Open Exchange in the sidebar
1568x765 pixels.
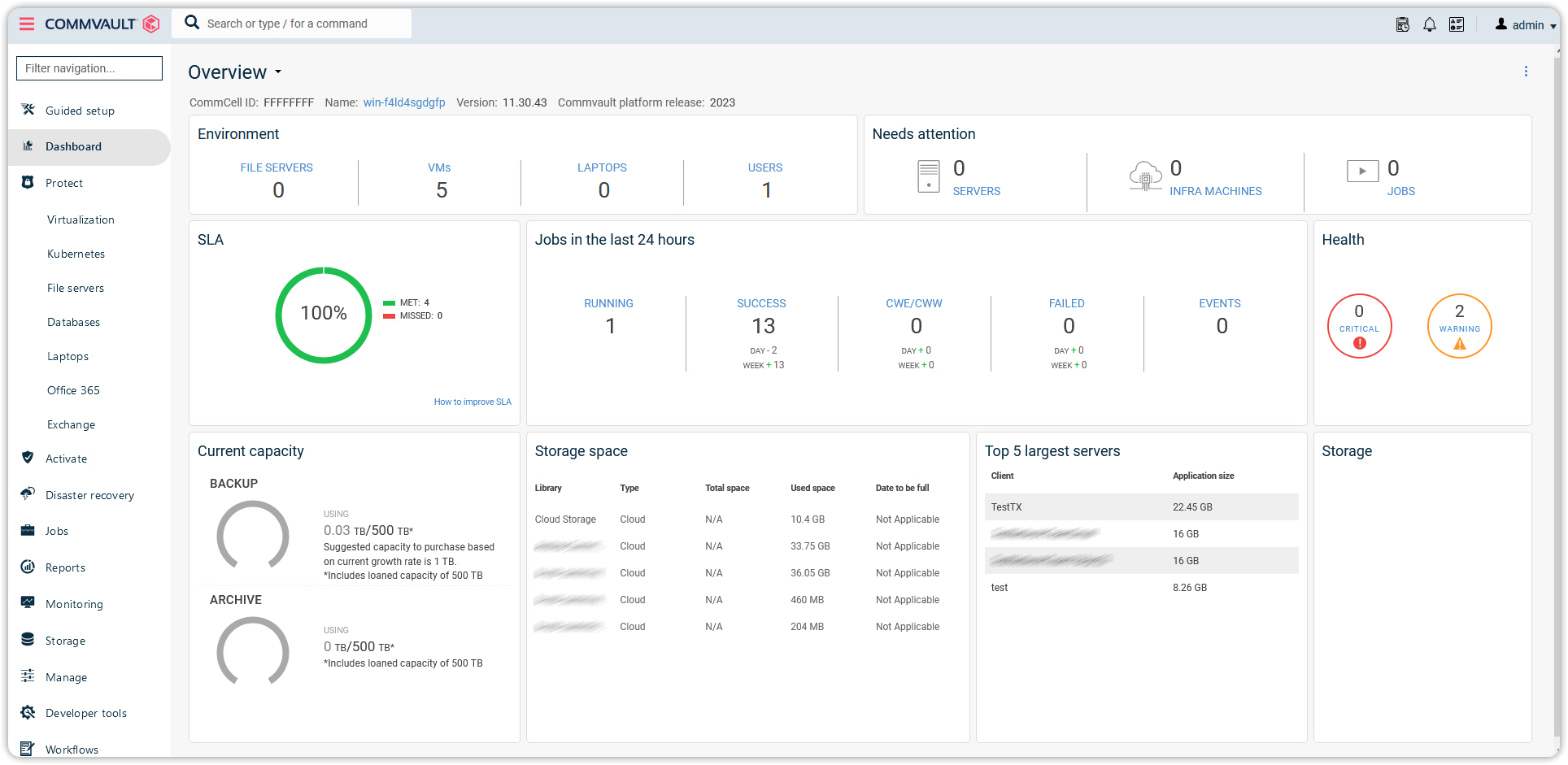[71, 424]
